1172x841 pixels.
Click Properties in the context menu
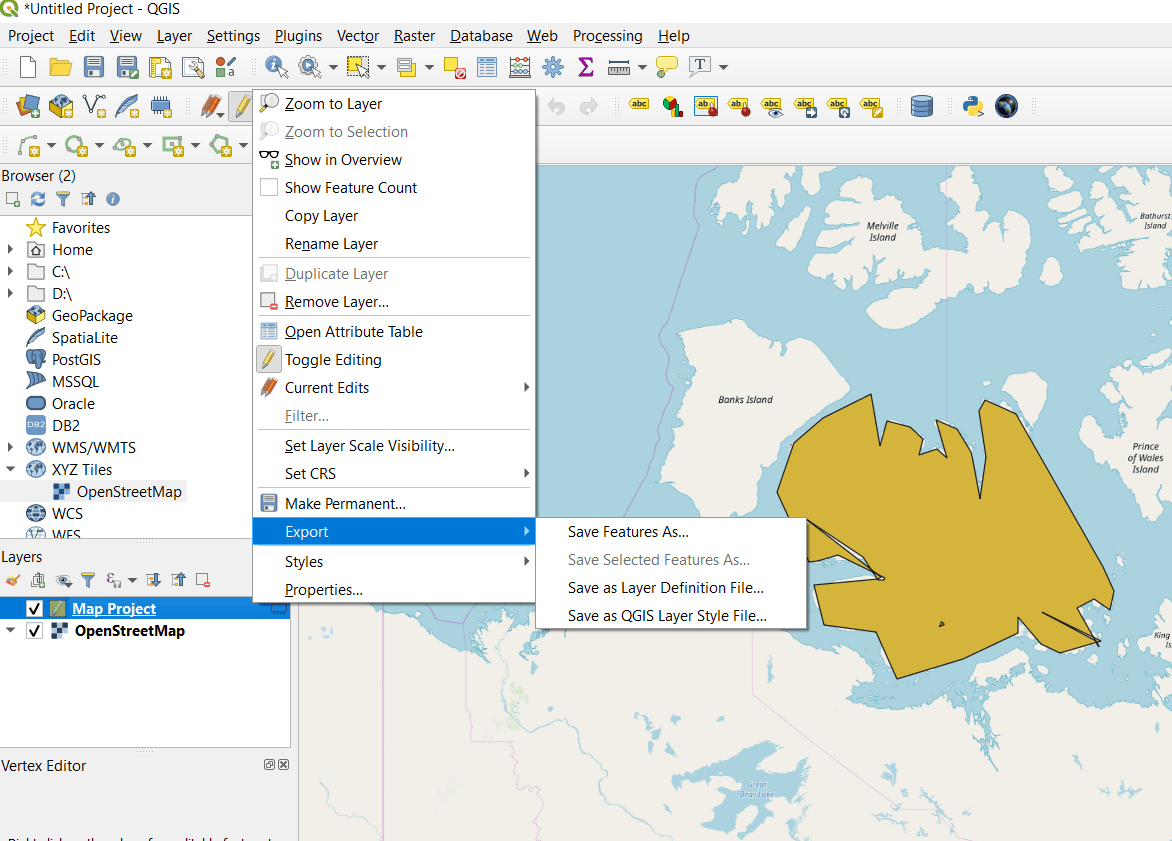click(x=323, y=590)
